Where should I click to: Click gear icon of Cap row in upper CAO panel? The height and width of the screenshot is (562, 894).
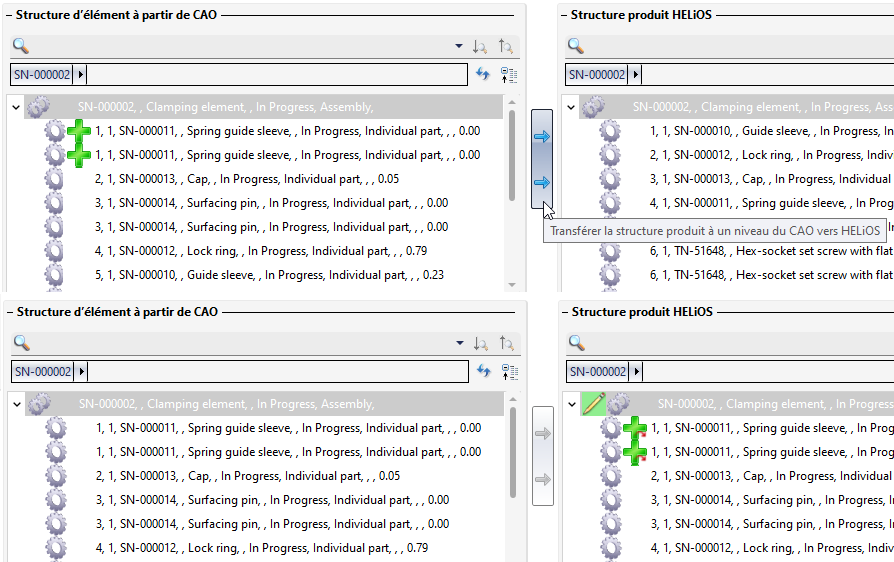point(55,179)
